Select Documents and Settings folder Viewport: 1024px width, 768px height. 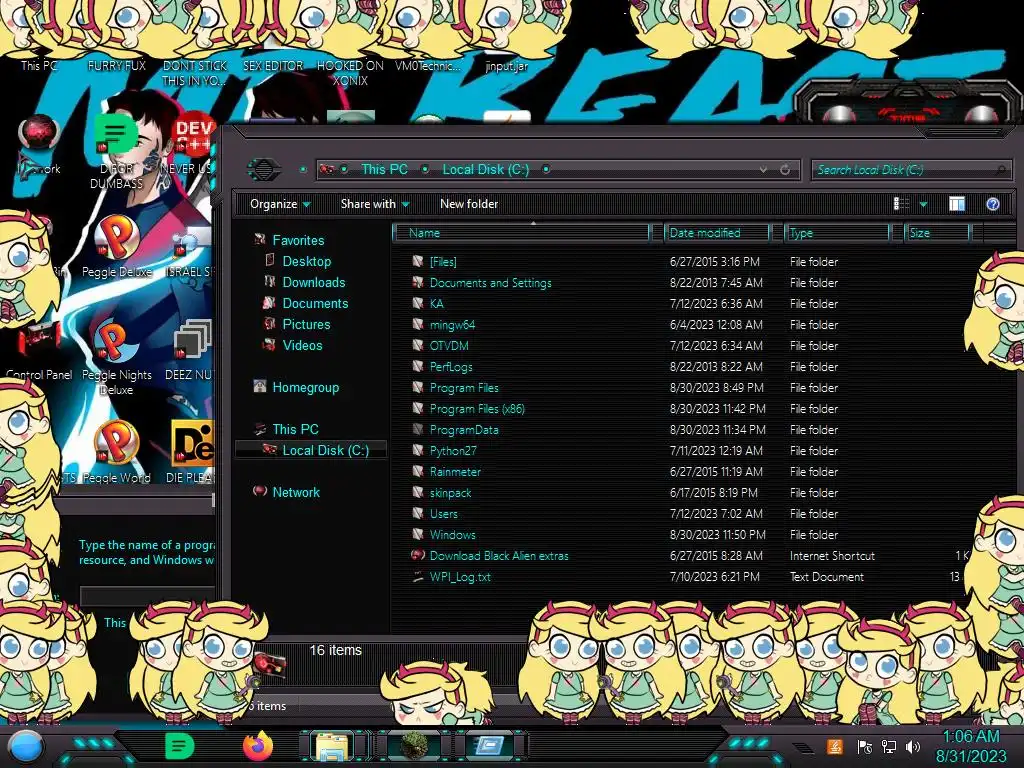(490, 283)
